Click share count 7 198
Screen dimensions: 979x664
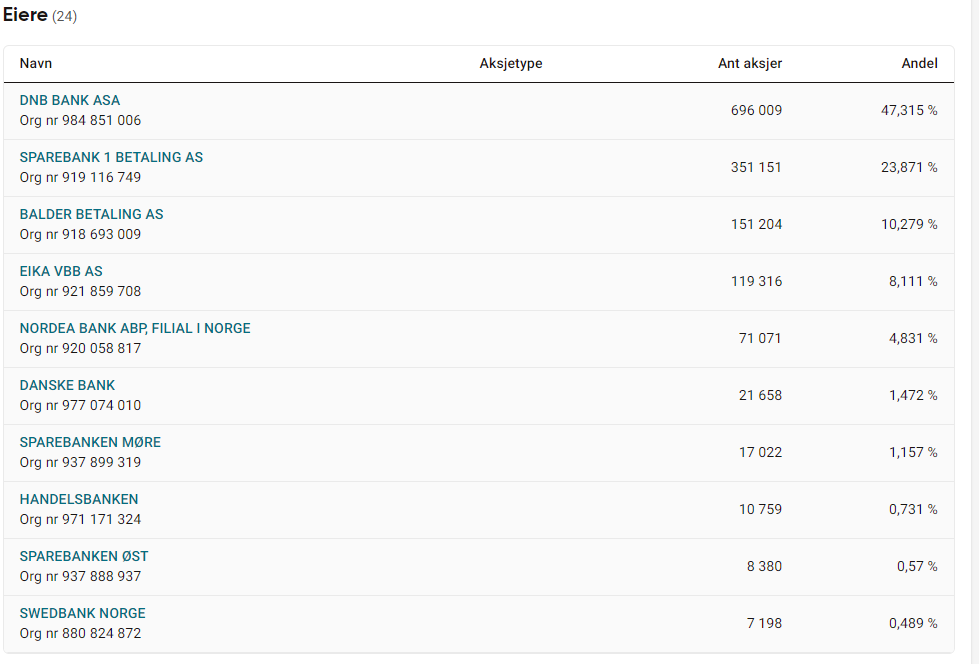coord(764,623)
